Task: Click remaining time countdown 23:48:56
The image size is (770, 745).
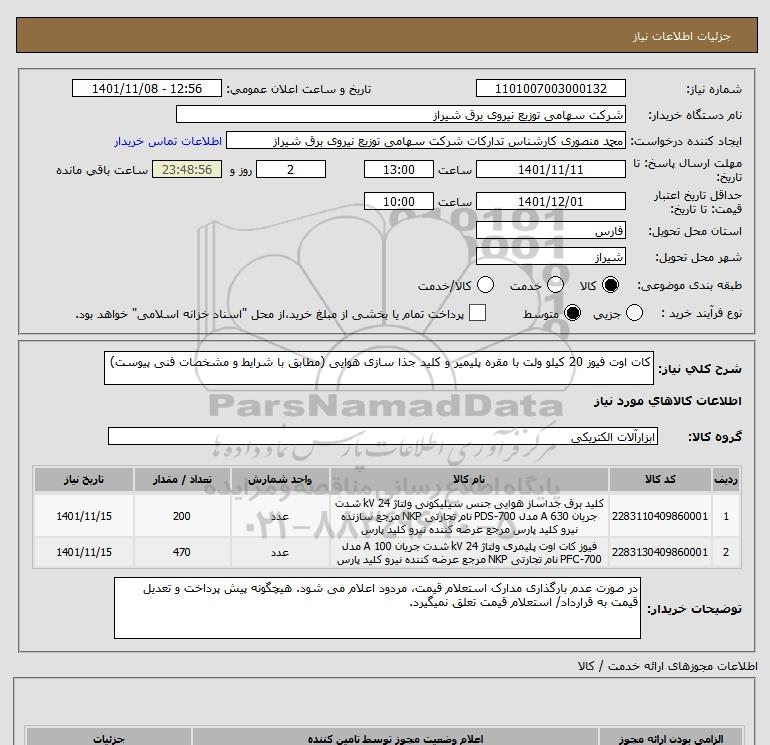Action: coord(187,169)
